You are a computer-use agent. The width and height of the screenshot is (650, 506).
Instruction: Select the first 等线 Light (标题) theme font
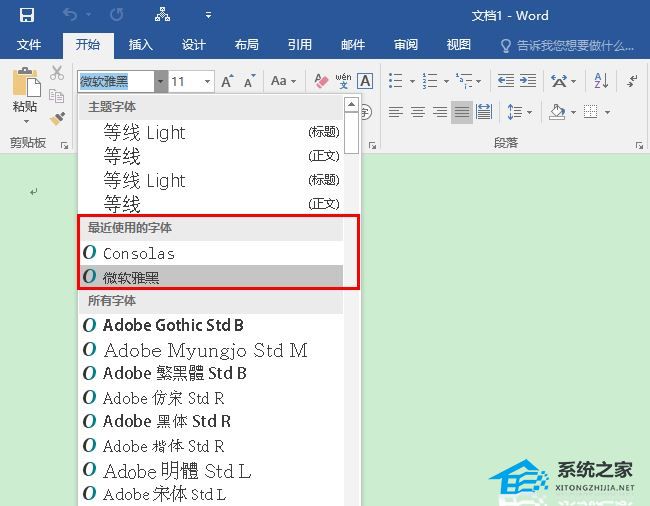(x=211, y=133)
